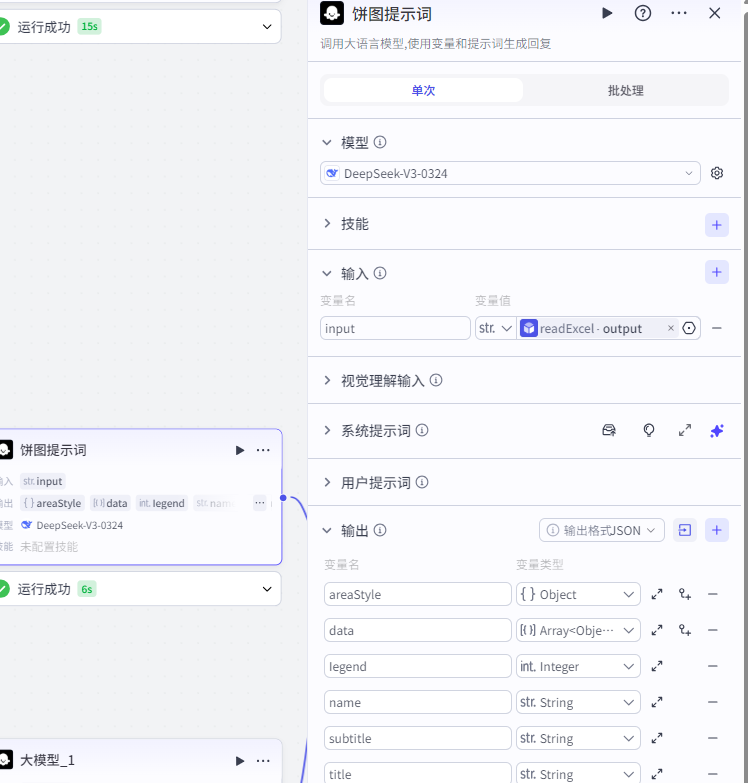Open variable selector for input value

point(689,328)
